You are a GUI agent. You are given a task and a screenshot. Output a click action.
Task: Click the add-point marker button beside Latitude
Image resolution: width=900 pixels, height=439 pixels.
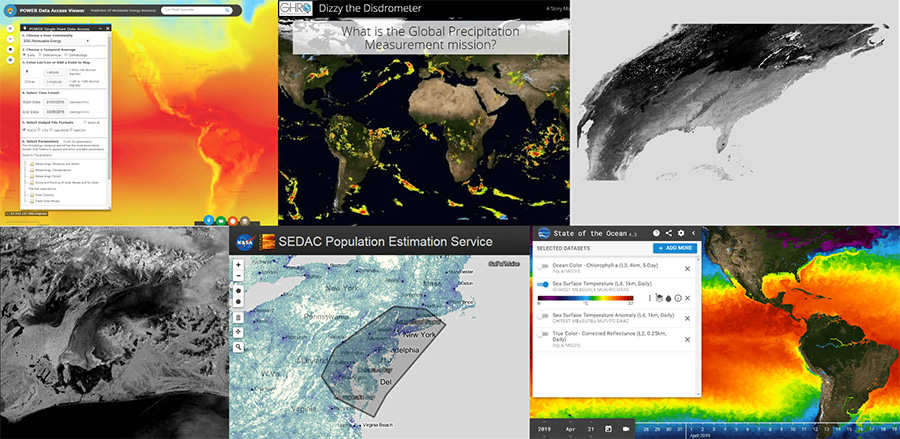click(x=27, y=72)
